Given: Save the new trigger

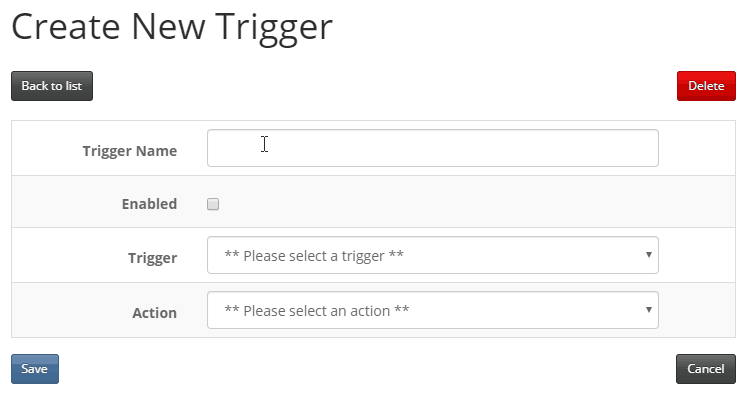Looking at the screenshot, I should click(35, 369).
